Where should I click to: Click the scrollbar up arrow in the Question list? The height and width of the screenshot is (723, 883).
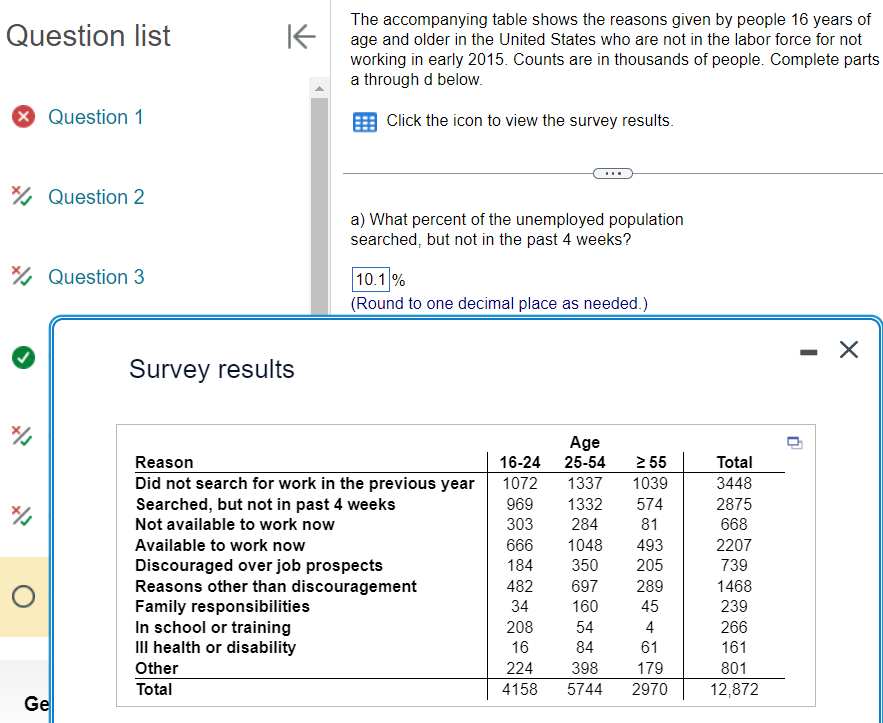tap(320, 87)
